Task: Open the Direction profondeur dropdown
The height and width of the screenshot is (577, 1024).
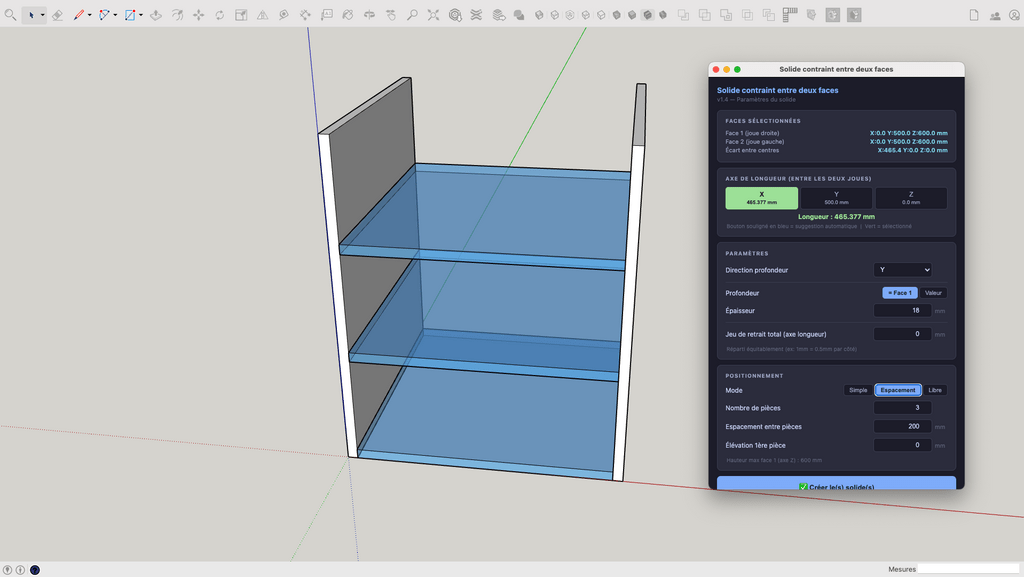Action: (x=902, y=270)
